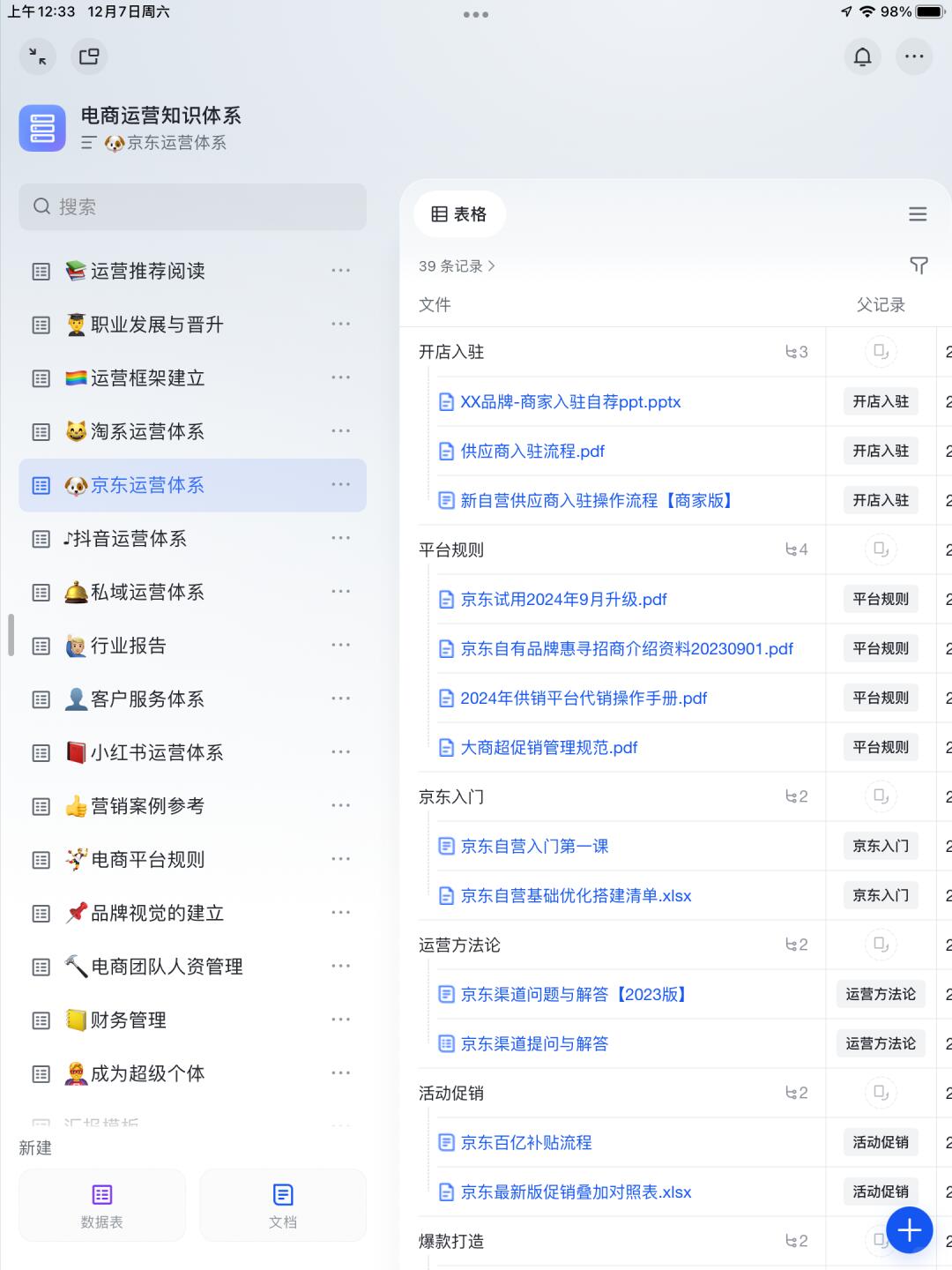Collapse 开店入驻 group with 3 sub-records
This screenshot has width=952, height=1270.
797,352
